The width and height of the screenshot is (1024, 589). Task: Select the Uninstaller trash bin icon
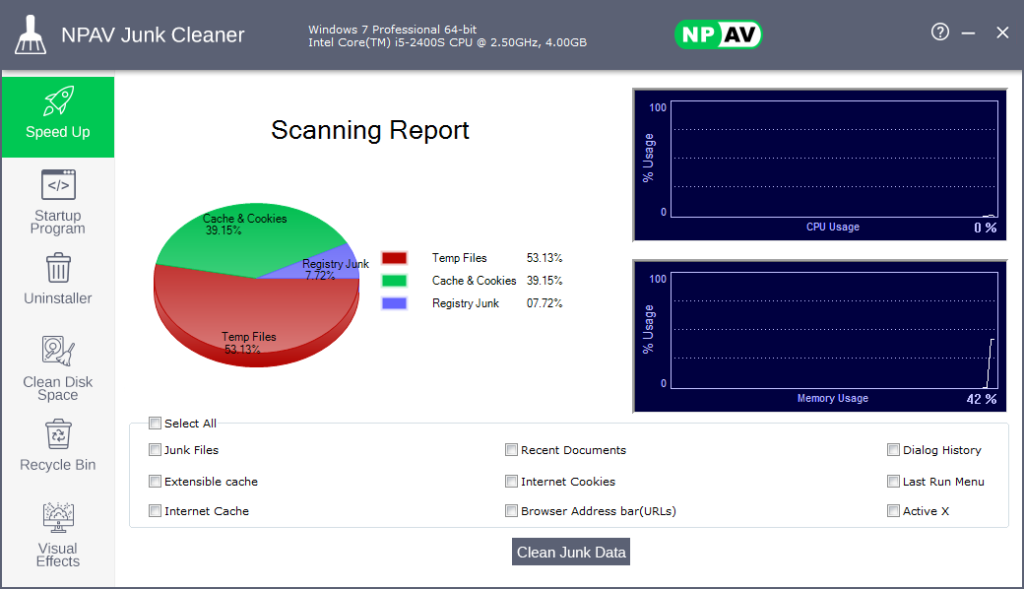pos(58,268)
